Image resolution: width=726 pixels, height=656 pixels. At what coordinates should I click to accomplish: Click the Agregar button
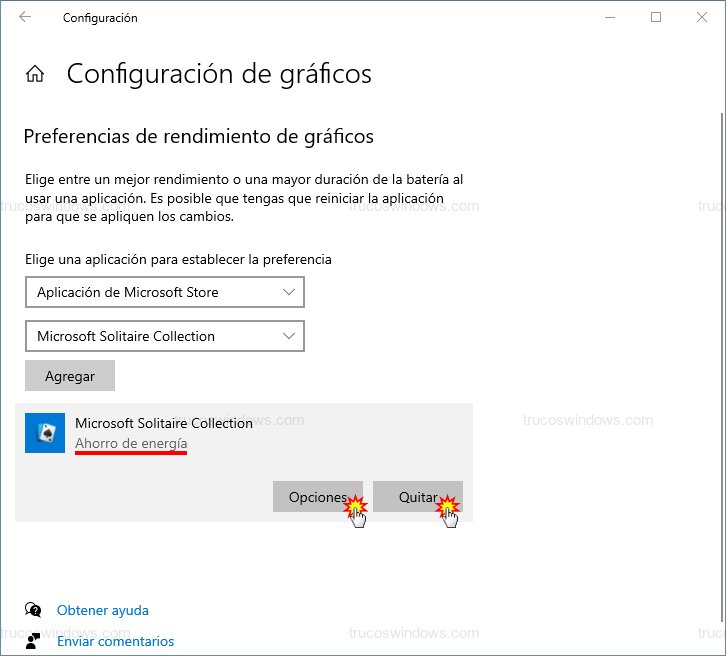coord(70,376)
